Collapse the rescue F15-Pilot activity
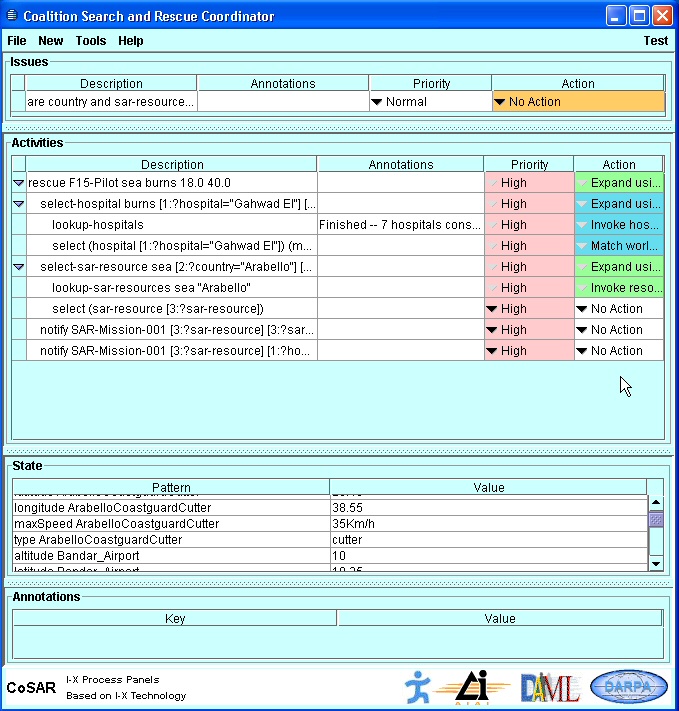 pos(19,183)
